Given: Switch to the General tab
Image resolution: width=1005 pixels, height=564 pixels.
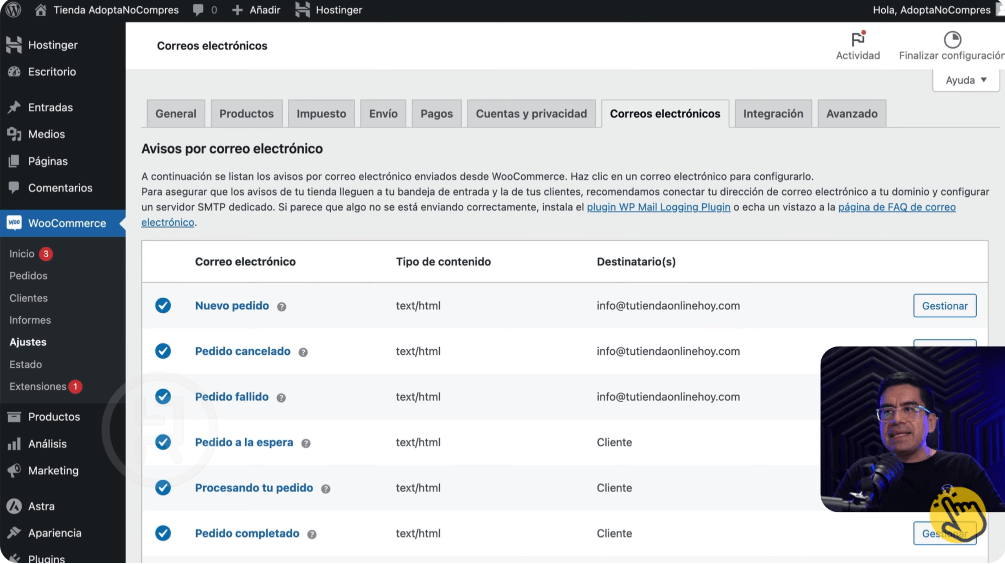Looking at the screenshot, I should 176,113.
